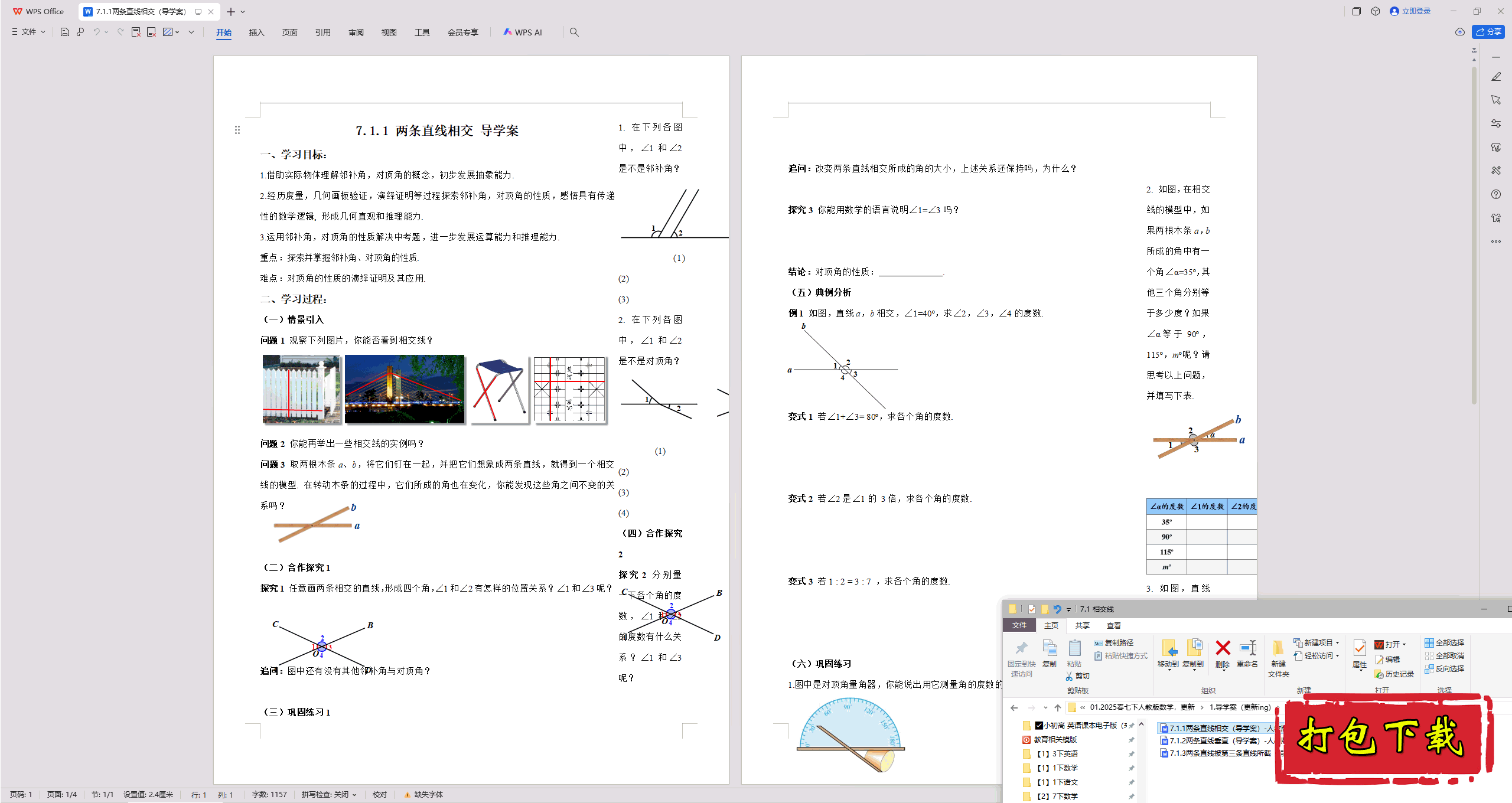Image resolution: width=1512 pixels, height=803 pixels.
Task: Click the Explorer Up arrow
Action: pyautogui.click(x=1057, y=707)
